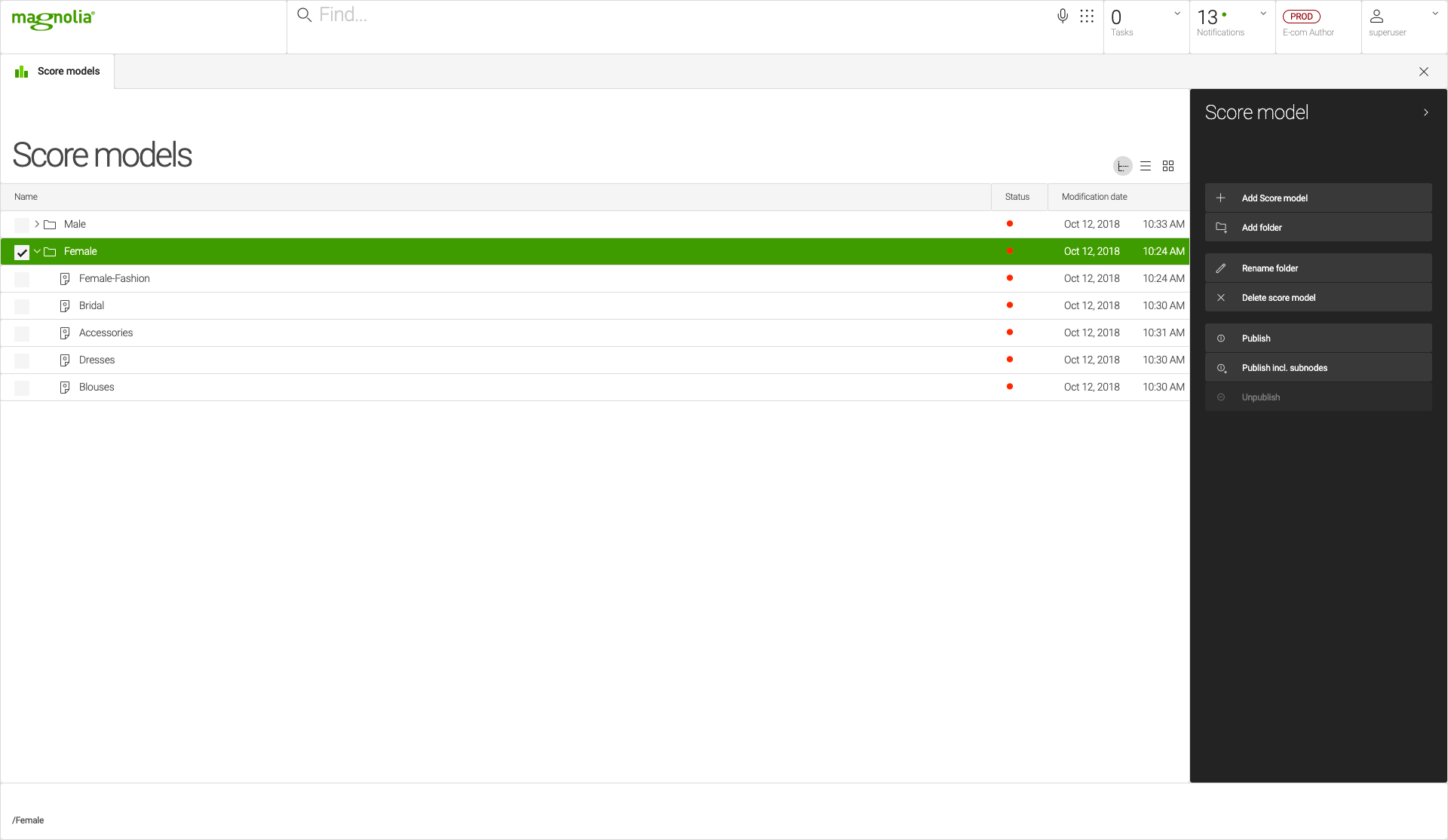Click the list view layout toggle
This screenshot has height=840, width=1448.
point(1146,166)
